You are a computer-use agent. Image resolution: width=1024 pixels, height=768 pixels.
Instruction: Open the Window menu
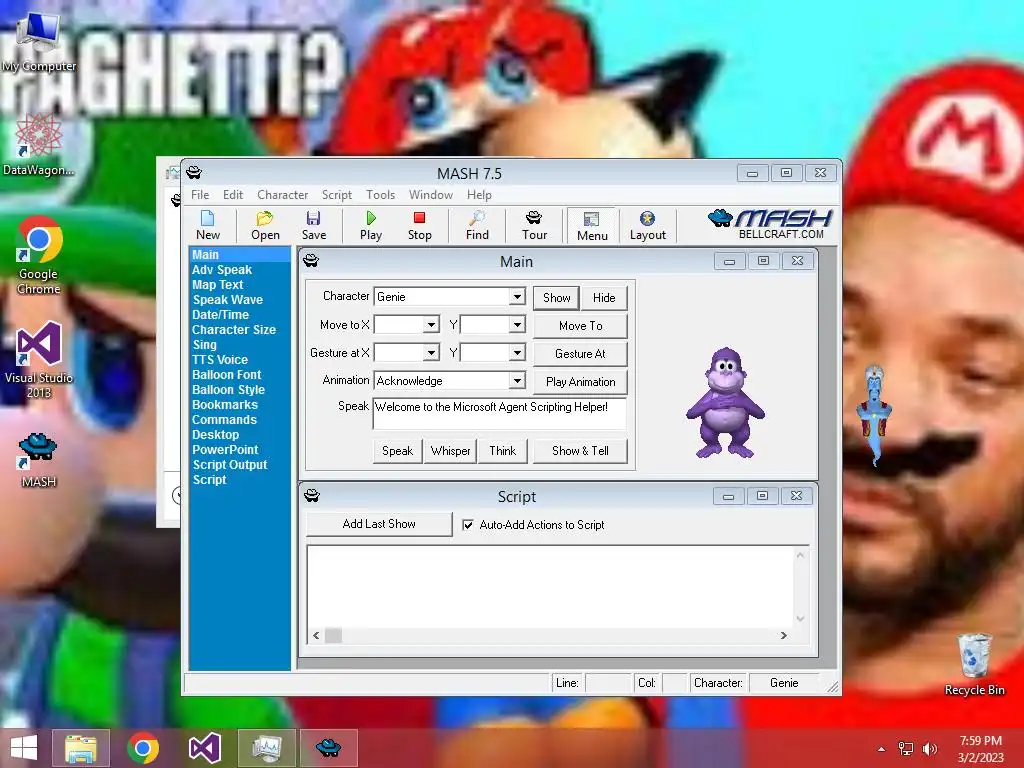tap(430, 195)
